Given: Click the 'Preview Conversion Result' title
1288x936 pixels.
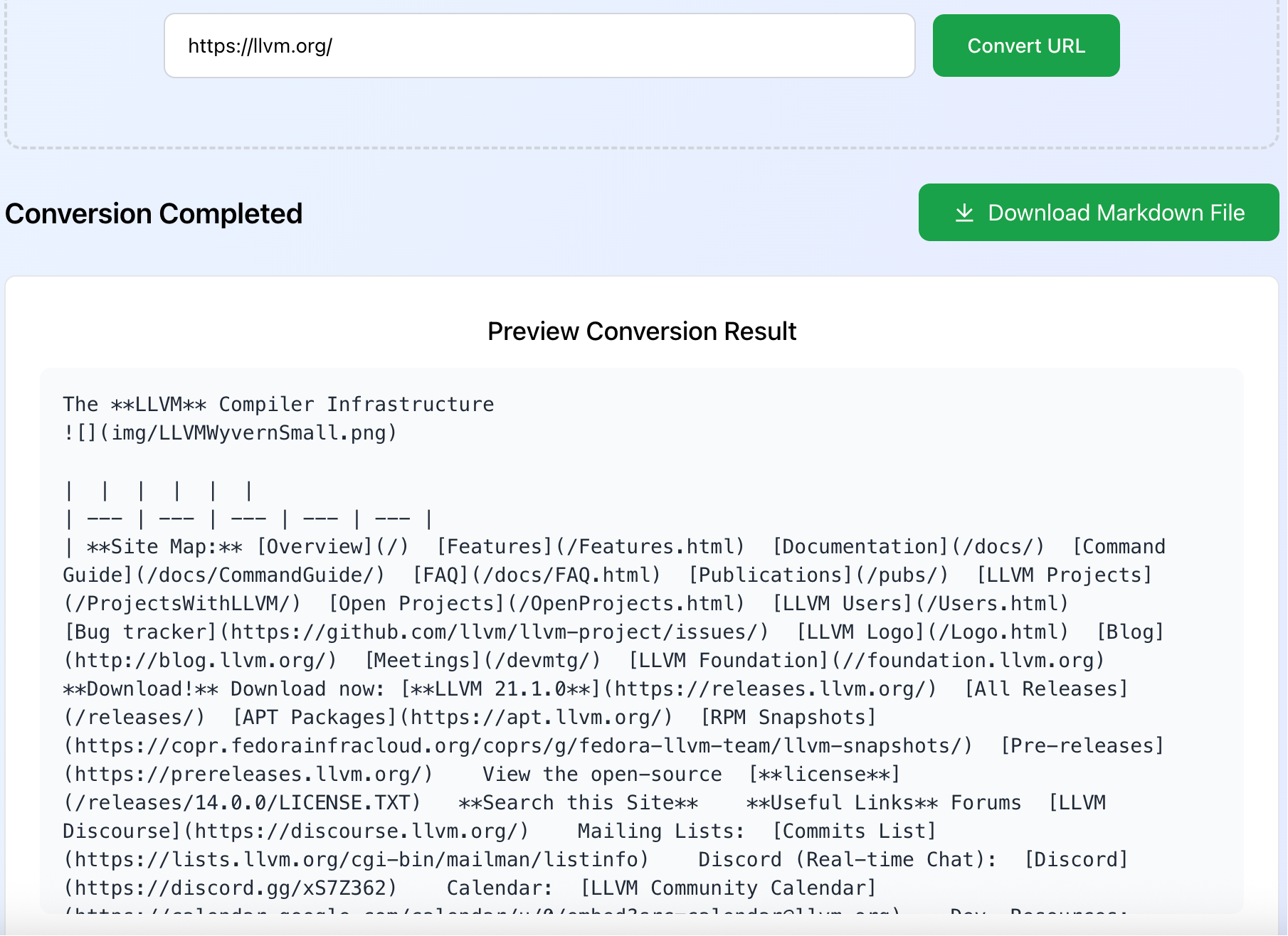Looking at the screenshot, I should (642, 331).
